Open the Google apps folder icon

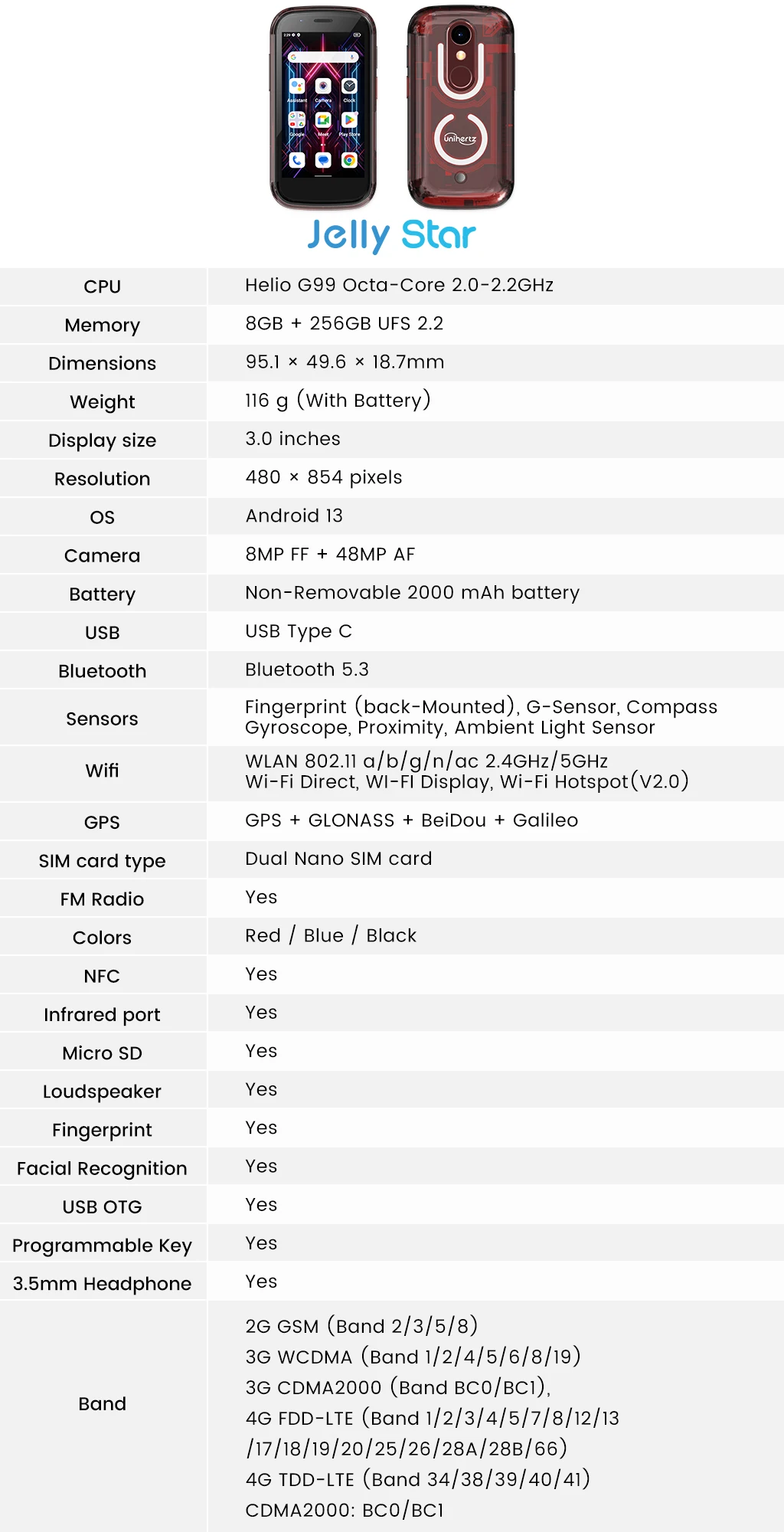point(297,120)
